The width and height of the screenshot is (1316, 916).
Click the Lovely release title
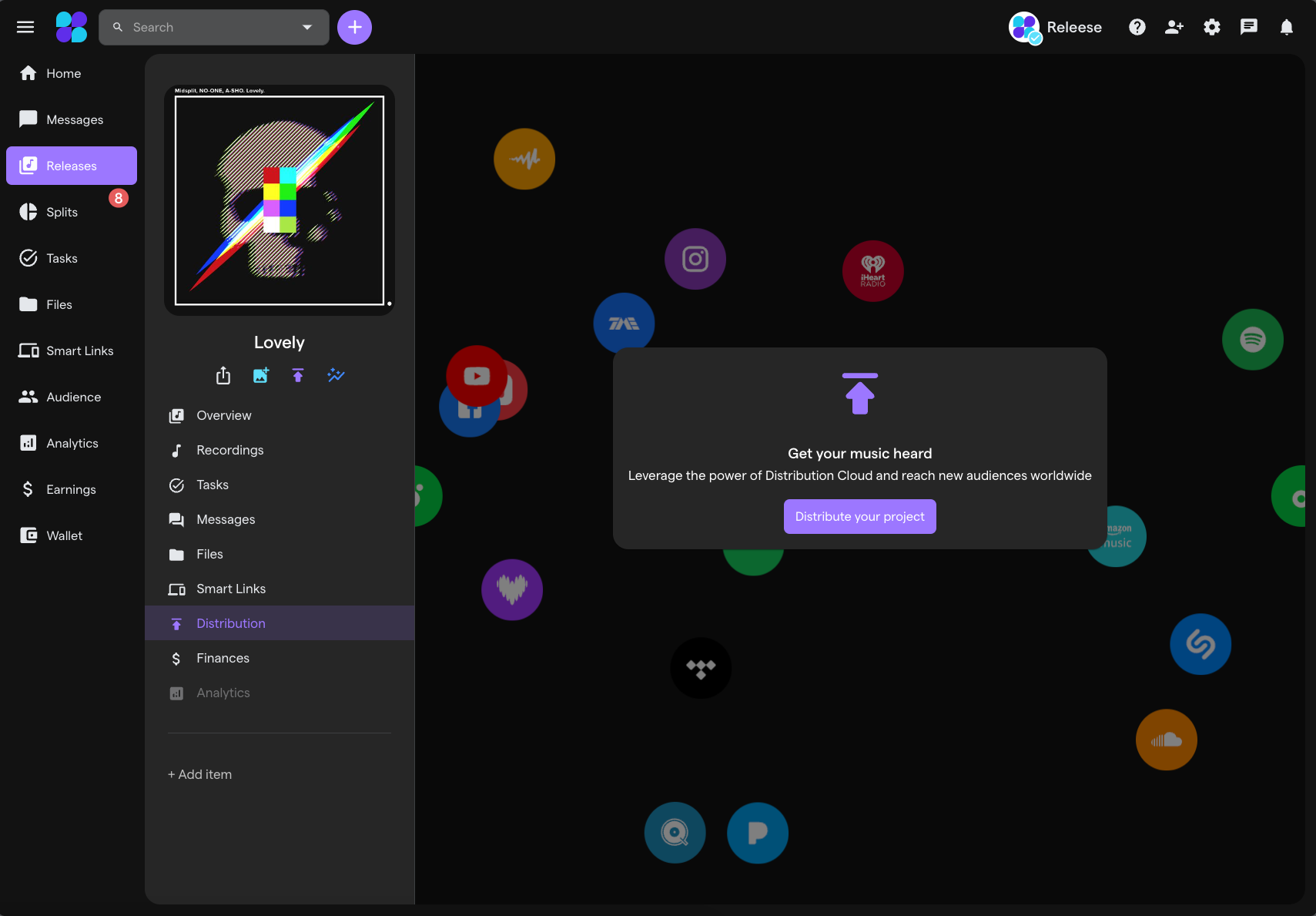280,342
